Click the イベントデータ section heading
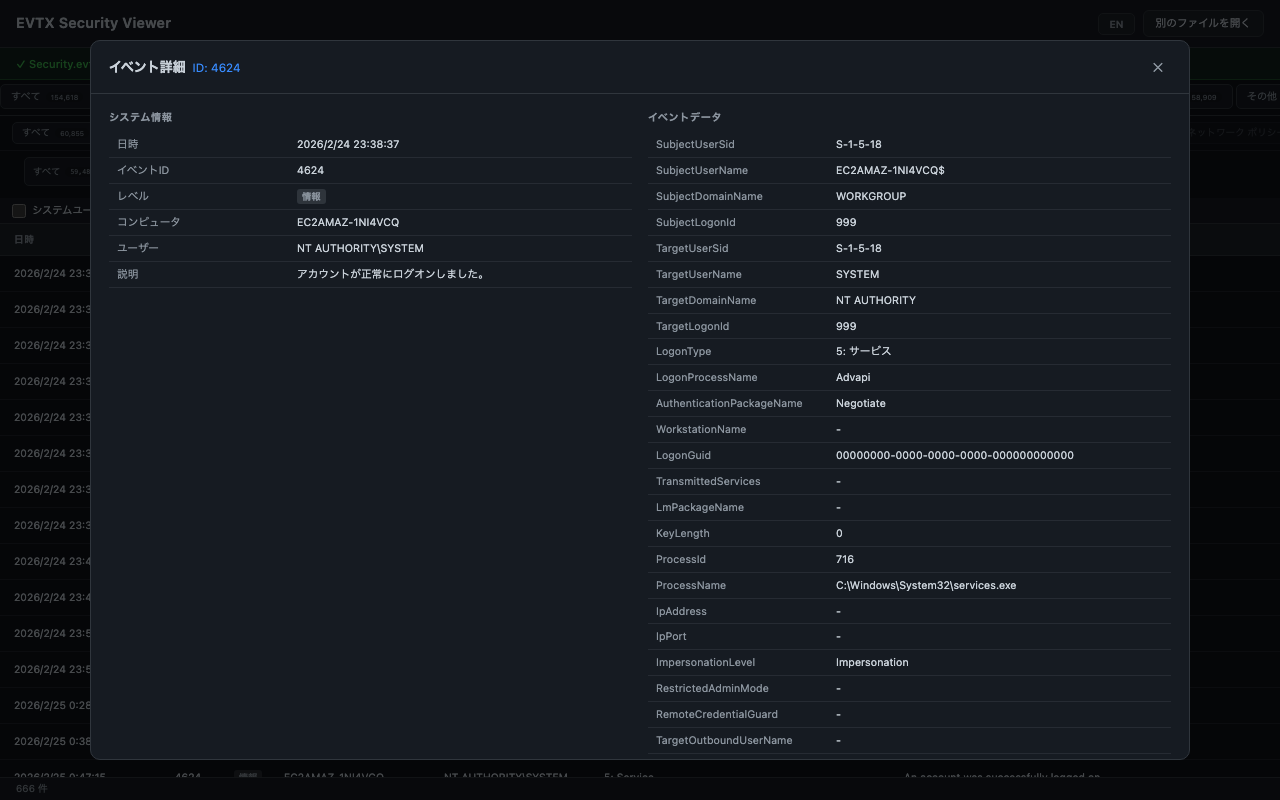Image resolution: width=1280 pixels, height=800 pixels. coord(684,117)
